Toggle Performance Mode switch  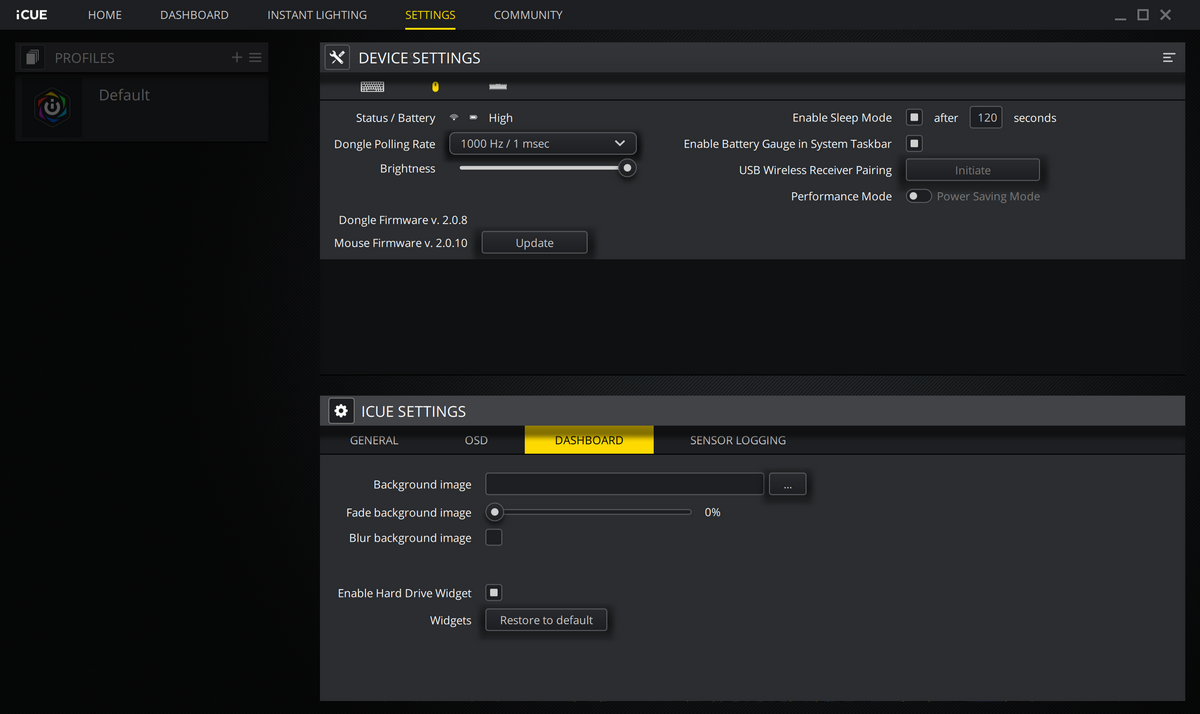point(918,196)
